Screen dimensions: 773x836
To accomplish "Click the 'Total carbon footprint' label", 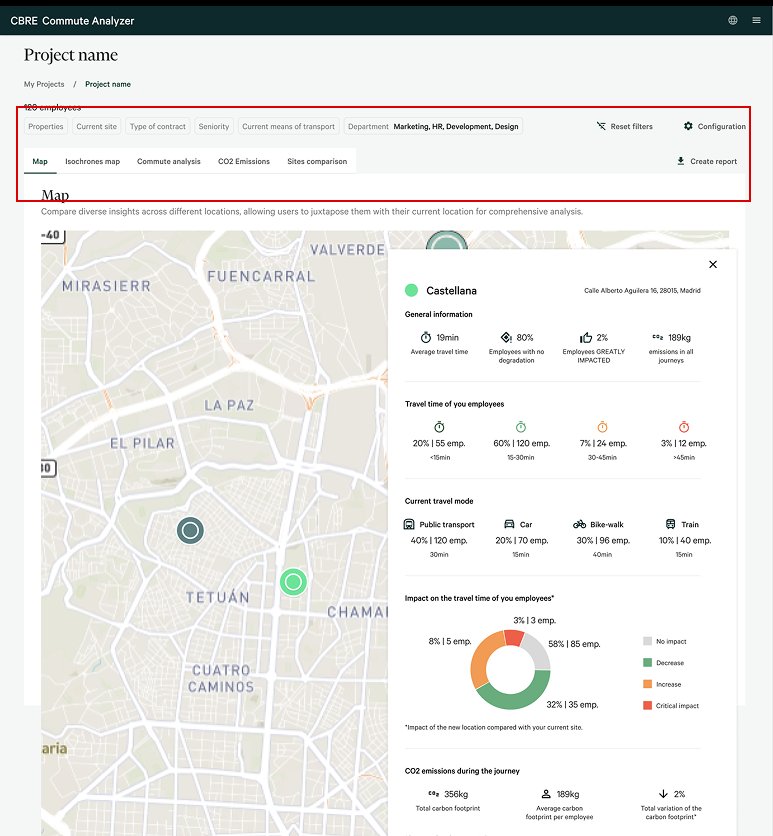I will coord(448,808).
